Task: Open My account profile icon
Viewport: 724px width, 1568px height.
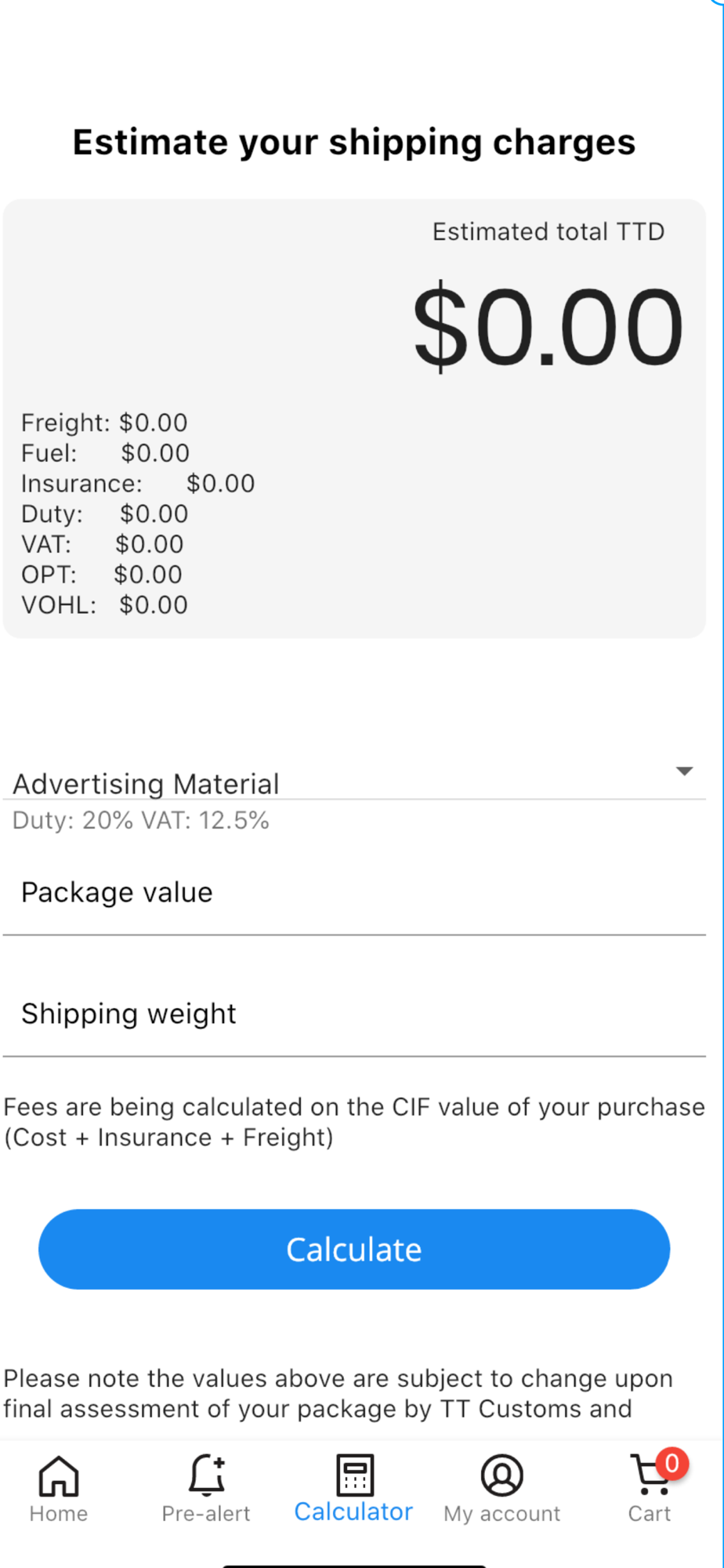Action: [x=501, y=1475]
